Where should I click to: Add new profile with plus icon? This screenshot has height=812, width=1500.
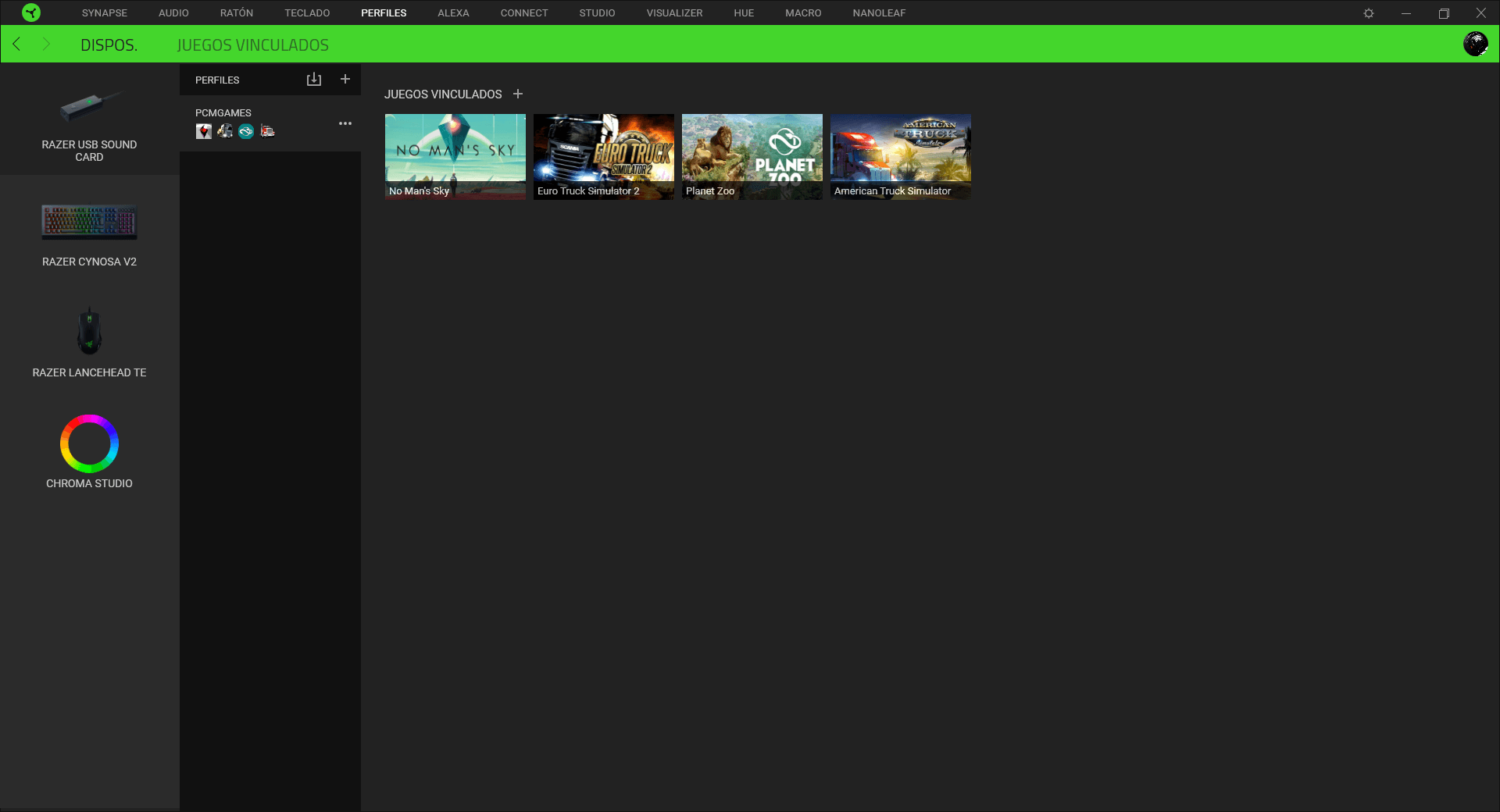click(345, 79)
